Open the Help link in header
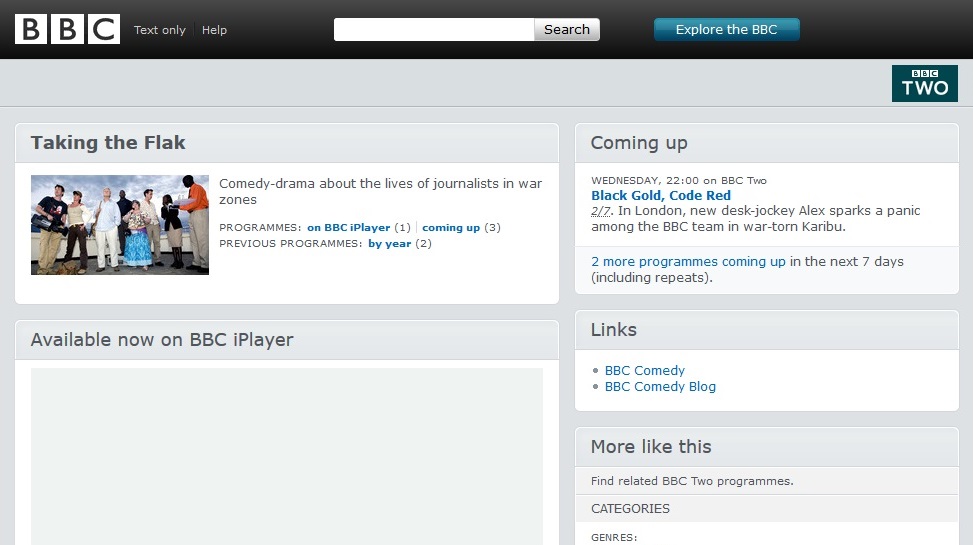 [214, 30]
